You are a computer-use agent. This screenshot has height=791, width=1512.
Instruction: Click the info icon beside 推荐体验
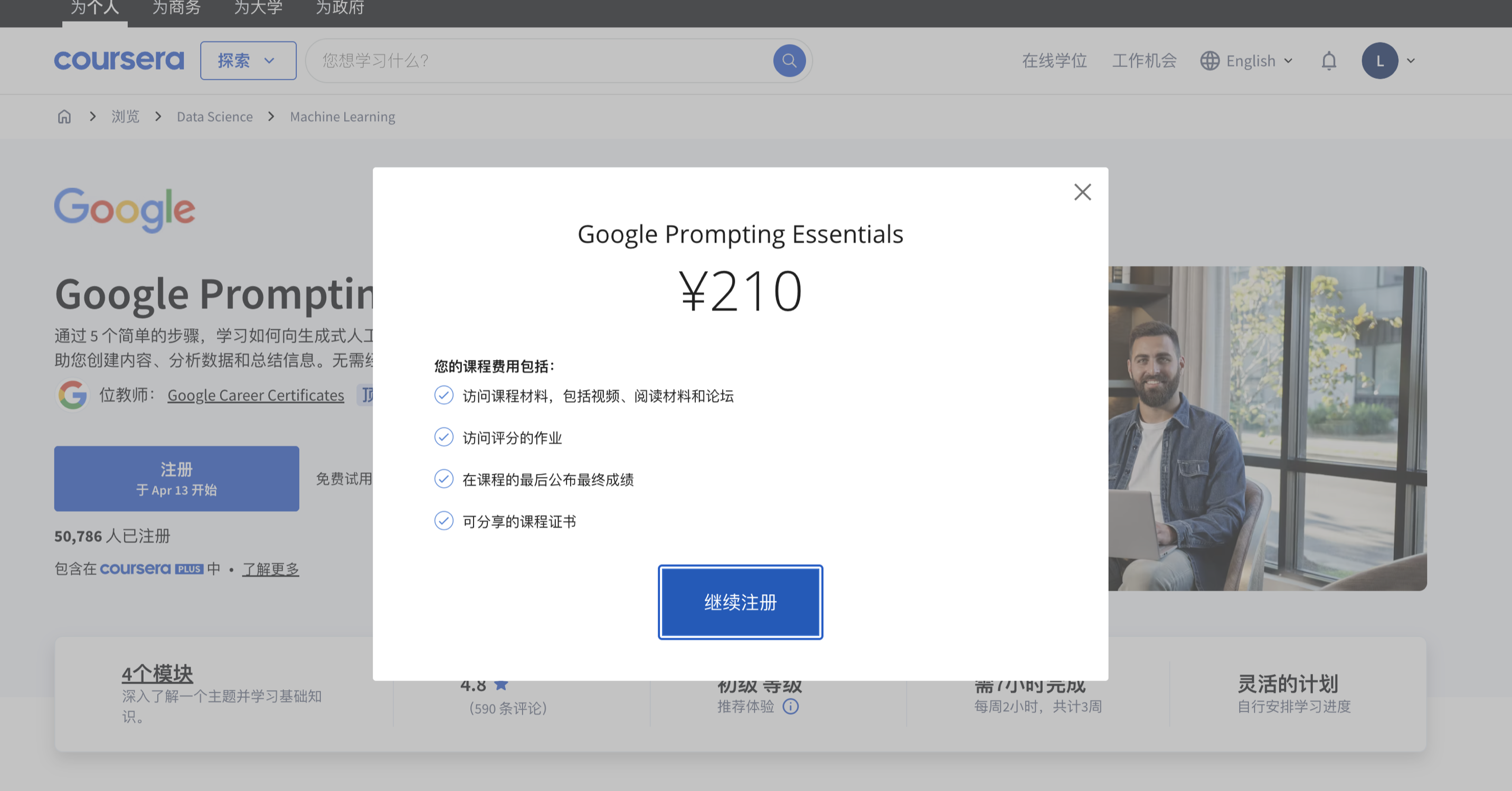coord(791,707)
